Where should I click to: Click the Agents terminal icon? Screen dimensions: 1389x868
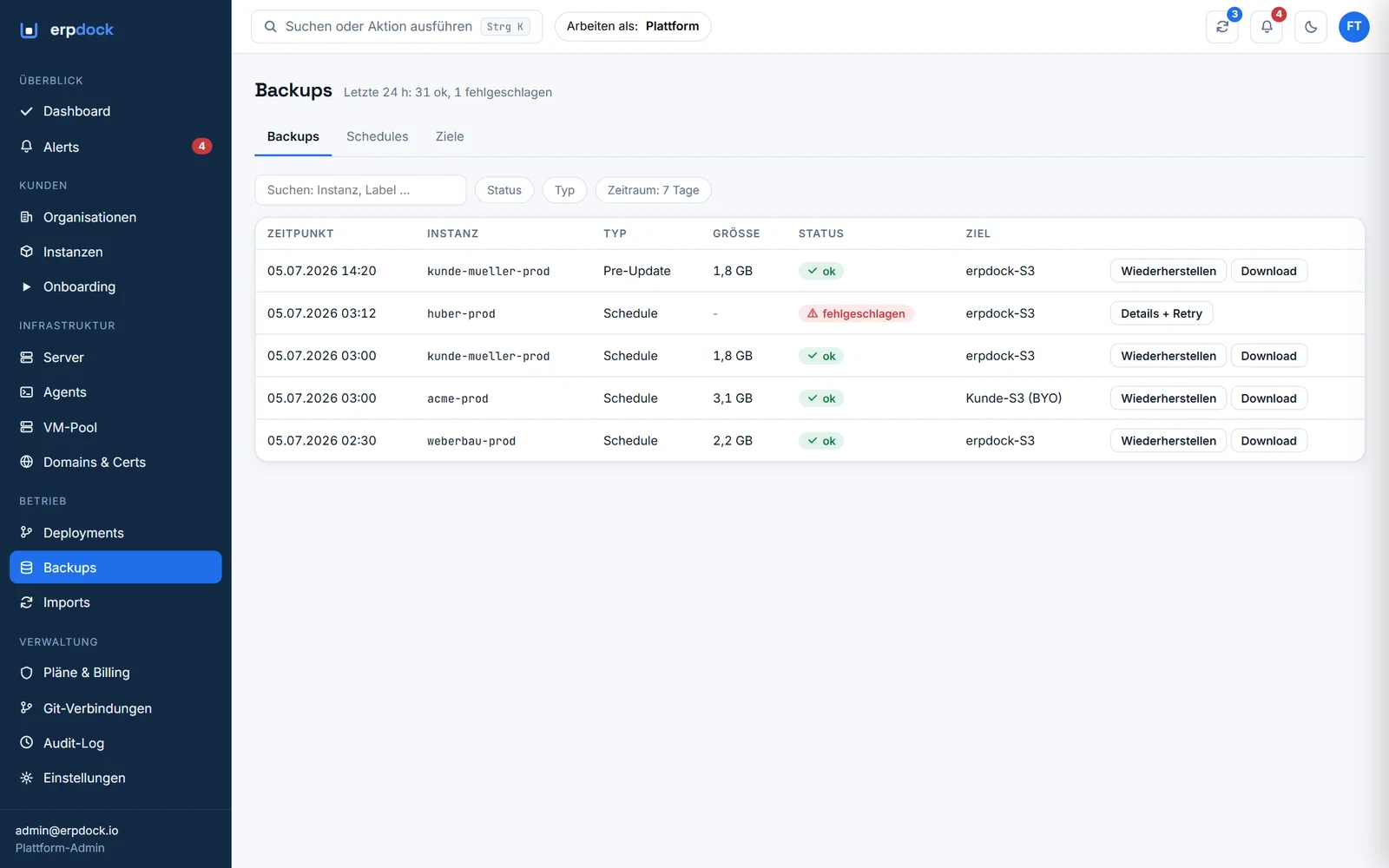tap(27, 392)
